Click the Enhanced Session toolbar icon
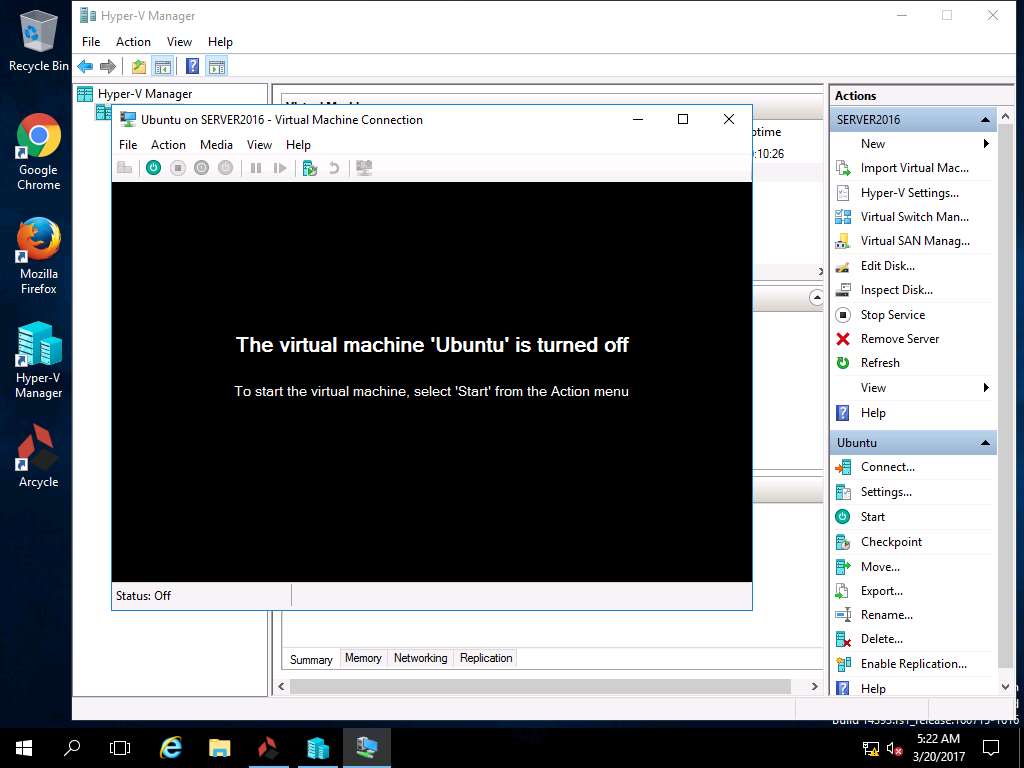This screenshot has width=1024, height=768. 364,168
